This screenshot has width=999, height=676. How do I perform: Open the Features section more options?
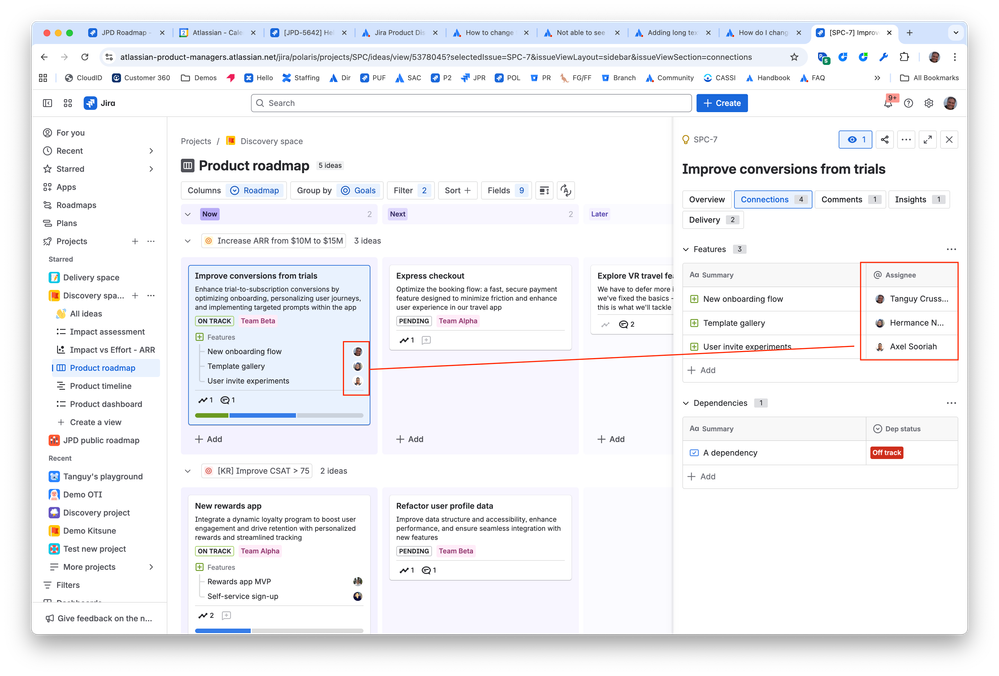951,250
